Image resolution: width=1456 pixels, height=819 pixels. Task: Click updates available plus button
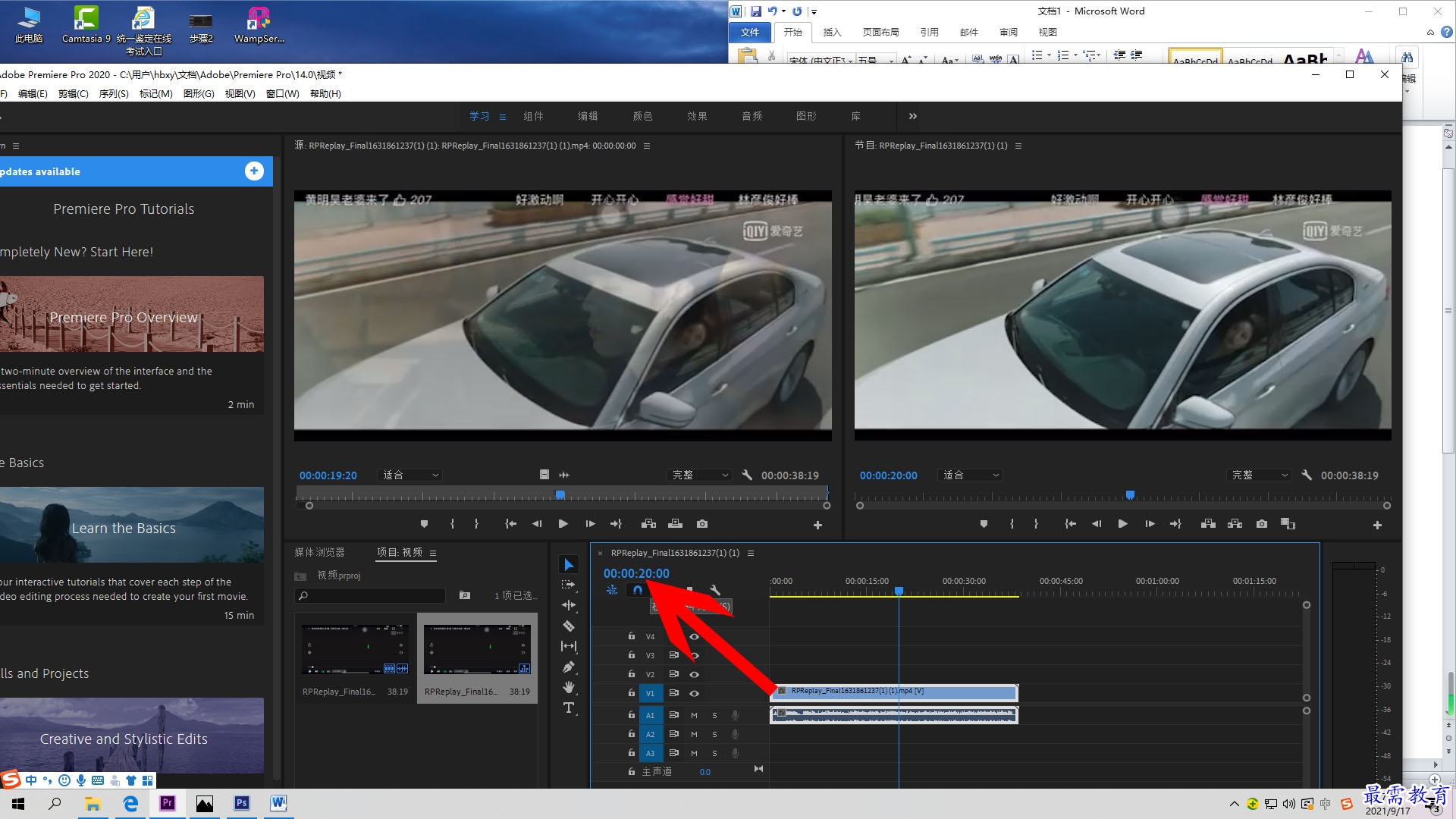point(254,171)
